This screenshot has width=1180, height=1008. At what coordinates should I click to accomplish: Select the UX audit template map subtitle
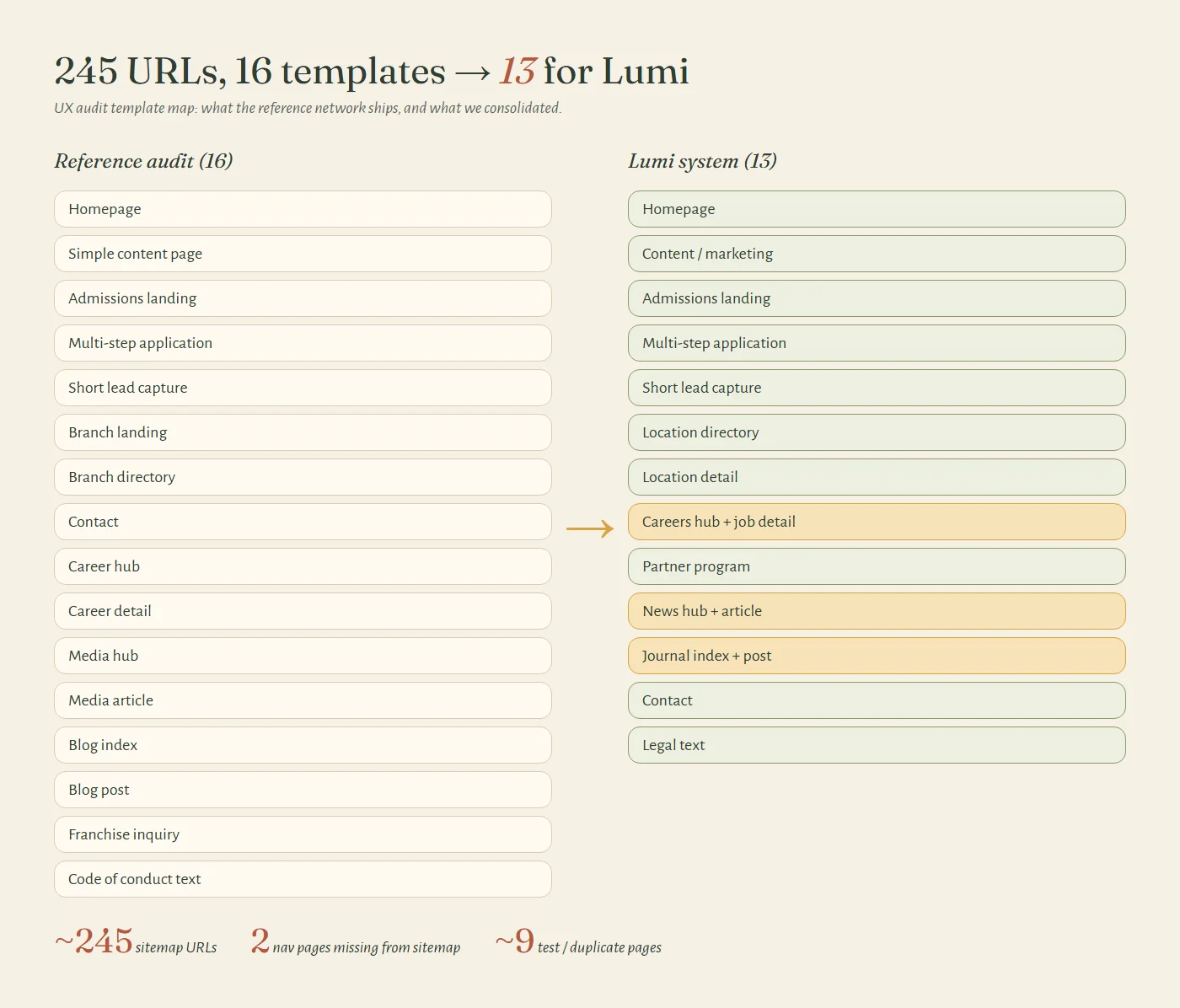[308, 108]
